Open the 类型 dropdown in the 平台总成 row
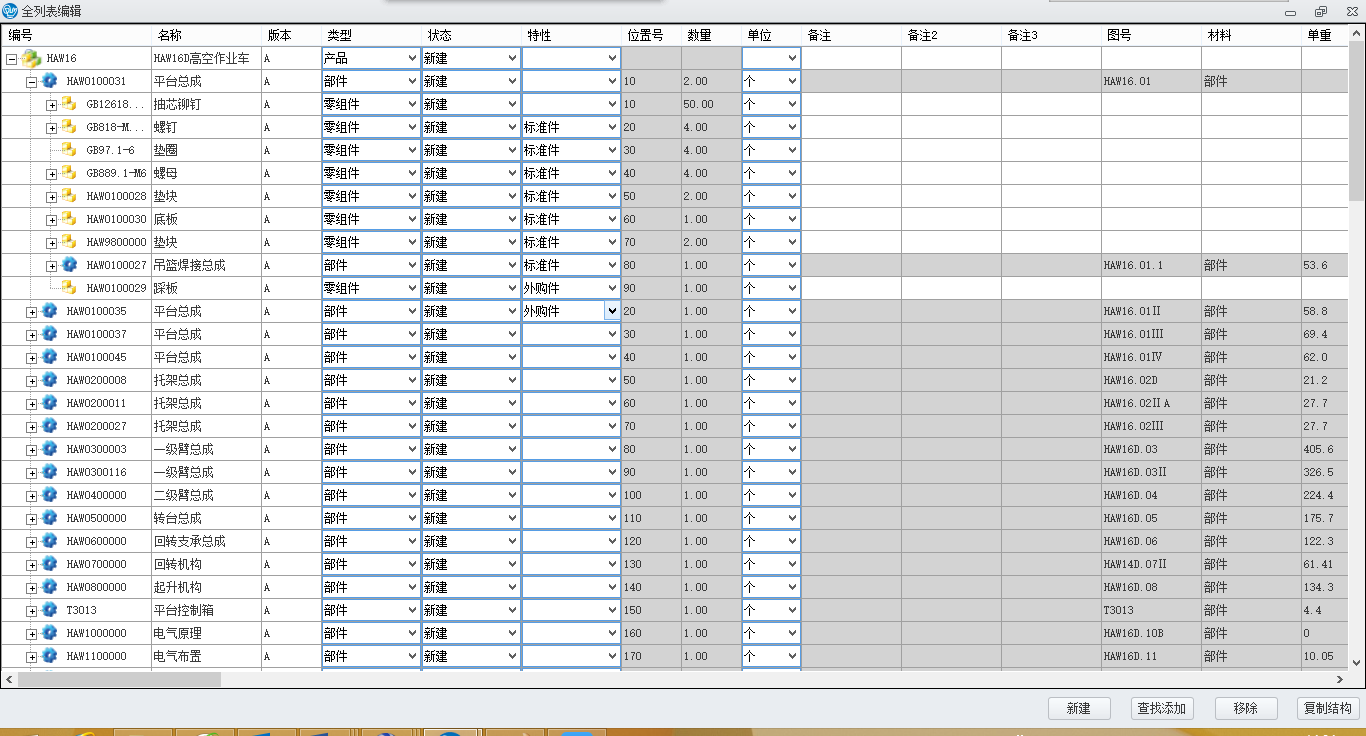 coord(413,81)
